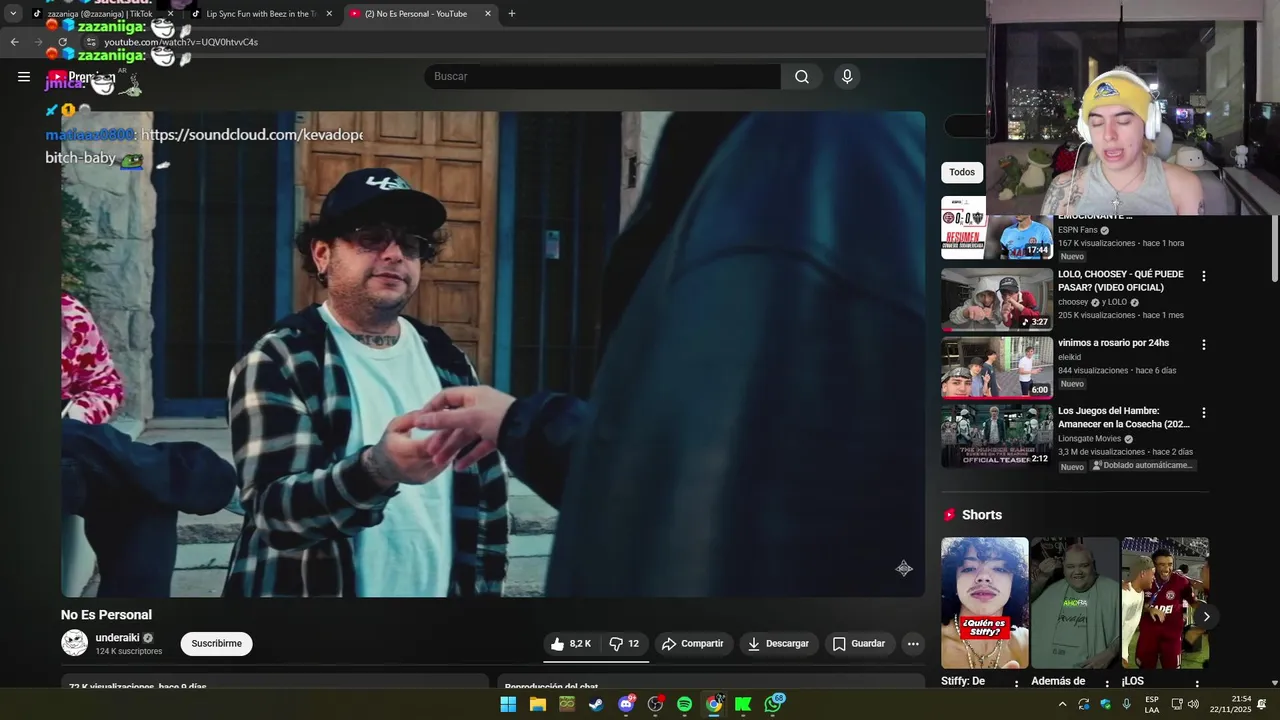Viewport: 1280px width, 720px height.
Task: Open WhatsApp from the taskbar
Action: (773, 704)
